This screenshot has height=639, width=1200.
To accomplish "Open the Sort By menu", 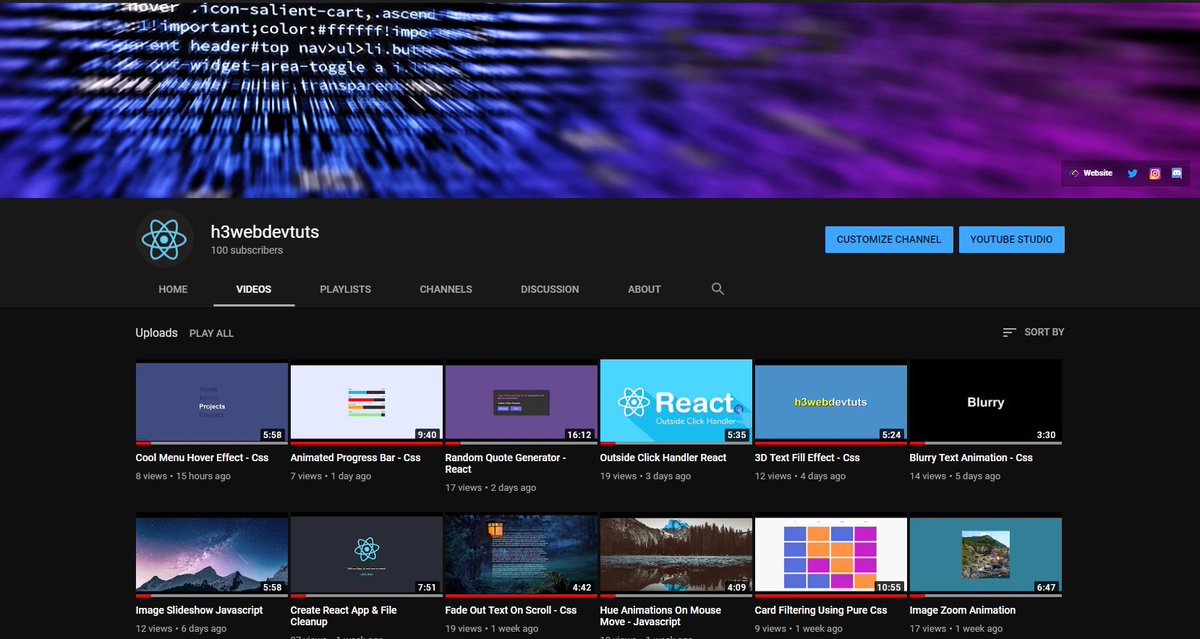I will coord(1033,332).
